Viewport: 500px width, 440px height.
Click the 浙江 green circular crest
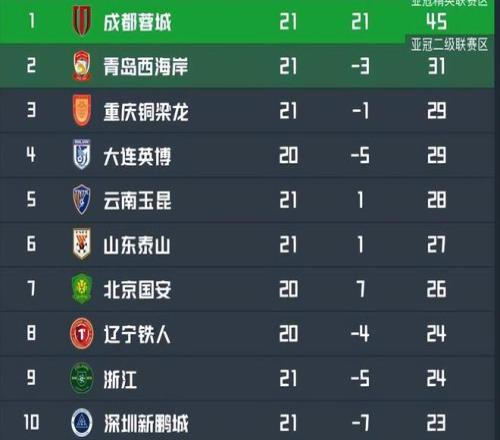(82, 378)
